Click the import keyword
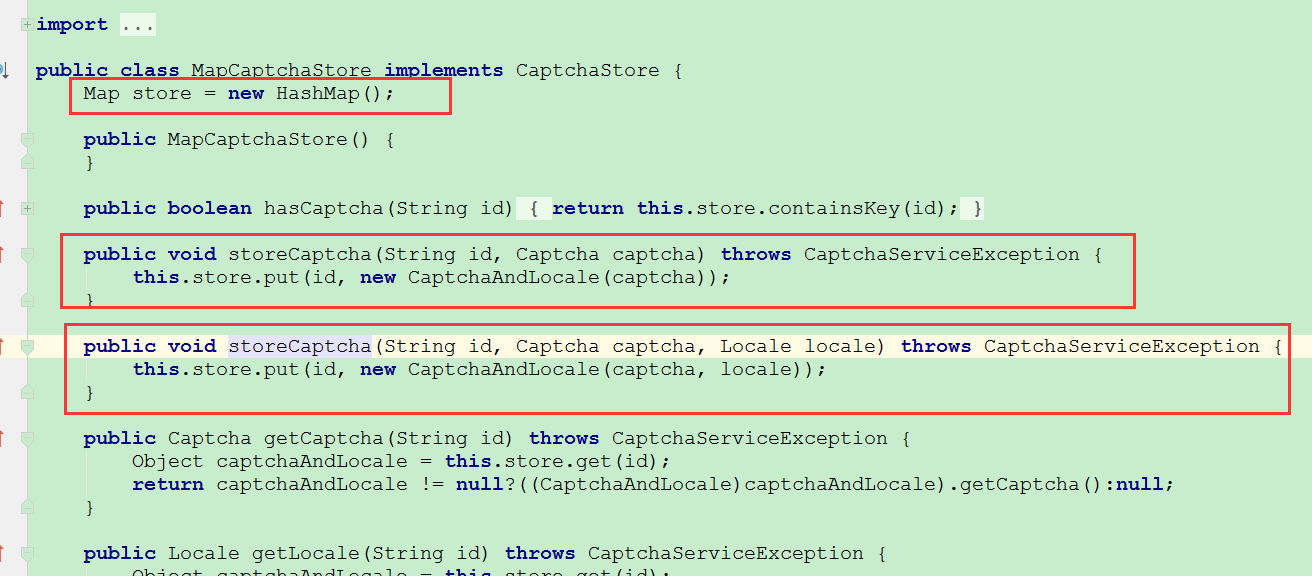 pos(72,25)
